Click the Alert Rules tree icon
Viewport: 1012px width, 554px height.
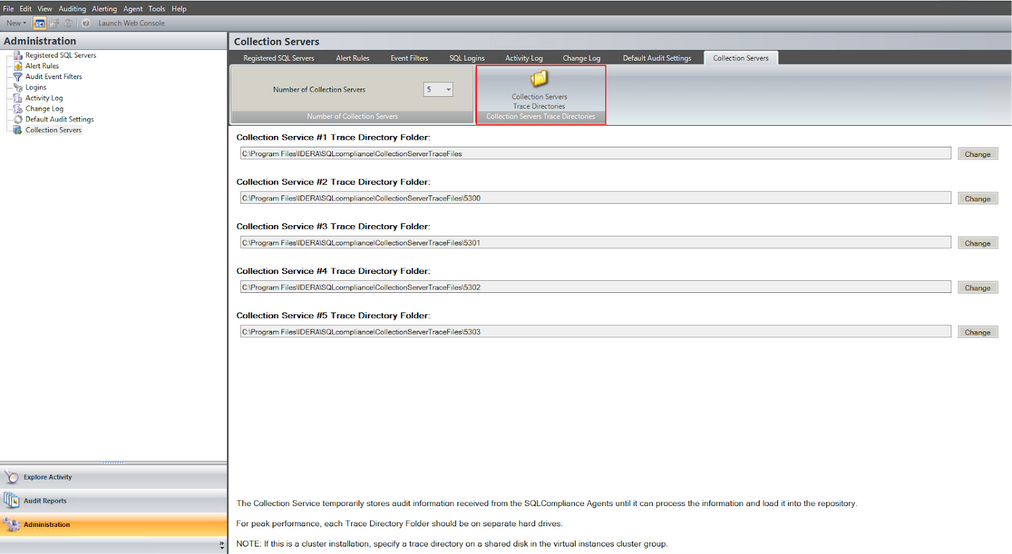pos(18,66)
